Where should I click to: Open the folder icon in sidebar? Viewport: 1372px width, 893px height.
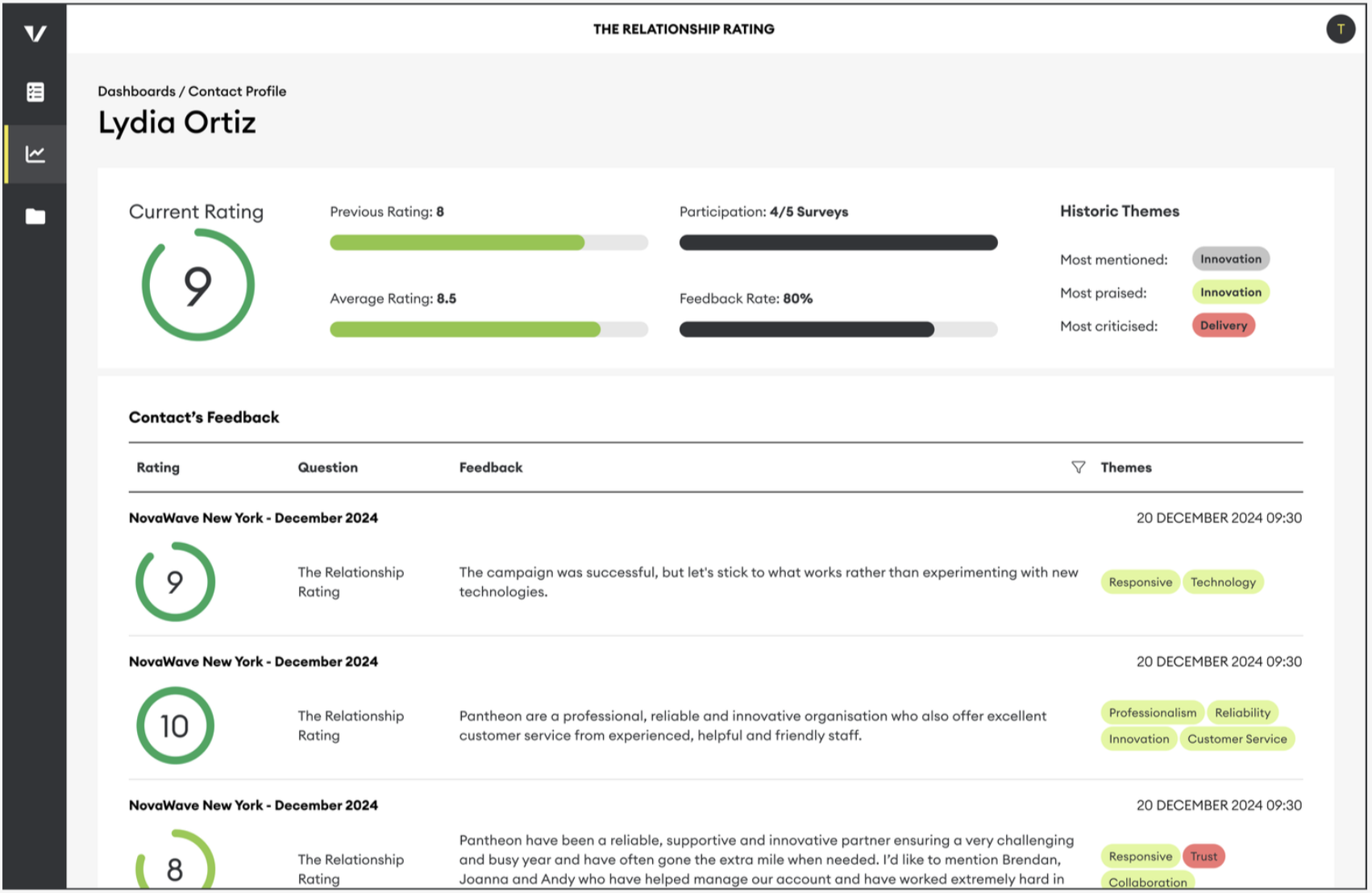tap(35, 216)
